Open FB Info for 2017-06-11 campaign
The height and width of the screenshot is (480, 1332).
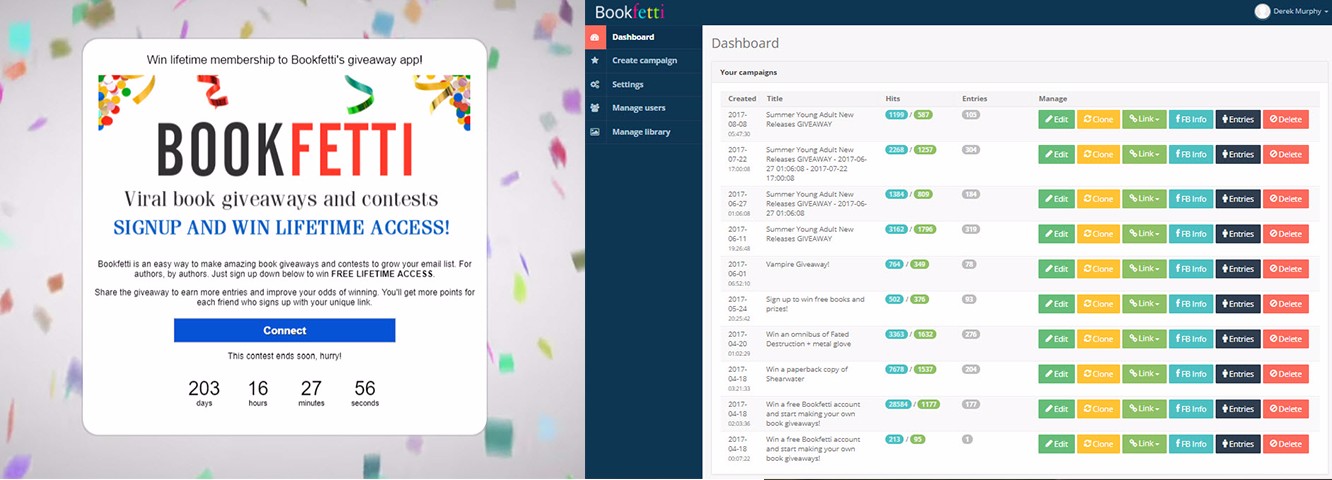[1190, 234]
